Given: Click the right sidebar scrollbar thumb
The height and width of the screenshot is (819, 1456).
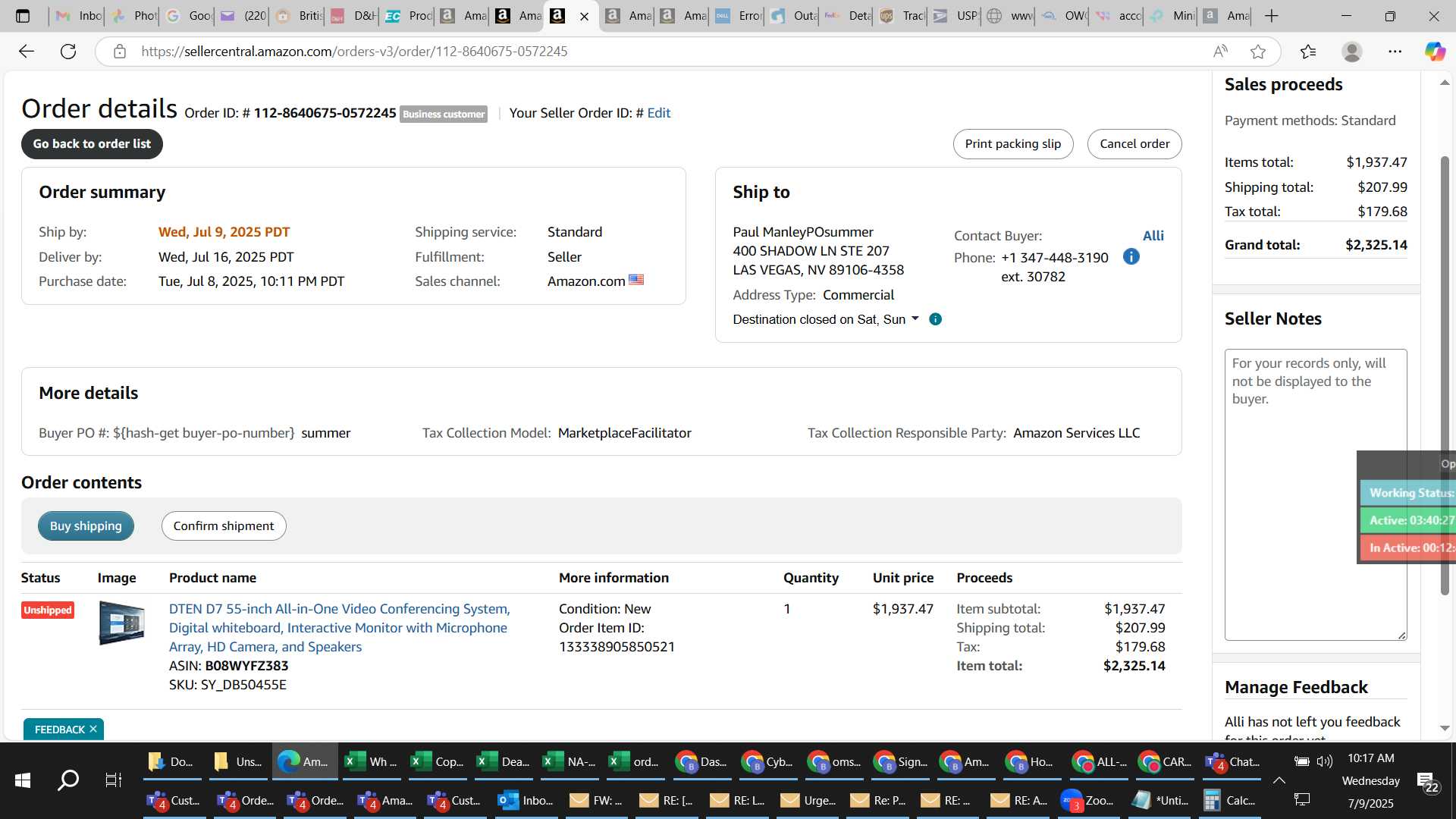Looking at the screenshot, I should [x=1445, y=375].
